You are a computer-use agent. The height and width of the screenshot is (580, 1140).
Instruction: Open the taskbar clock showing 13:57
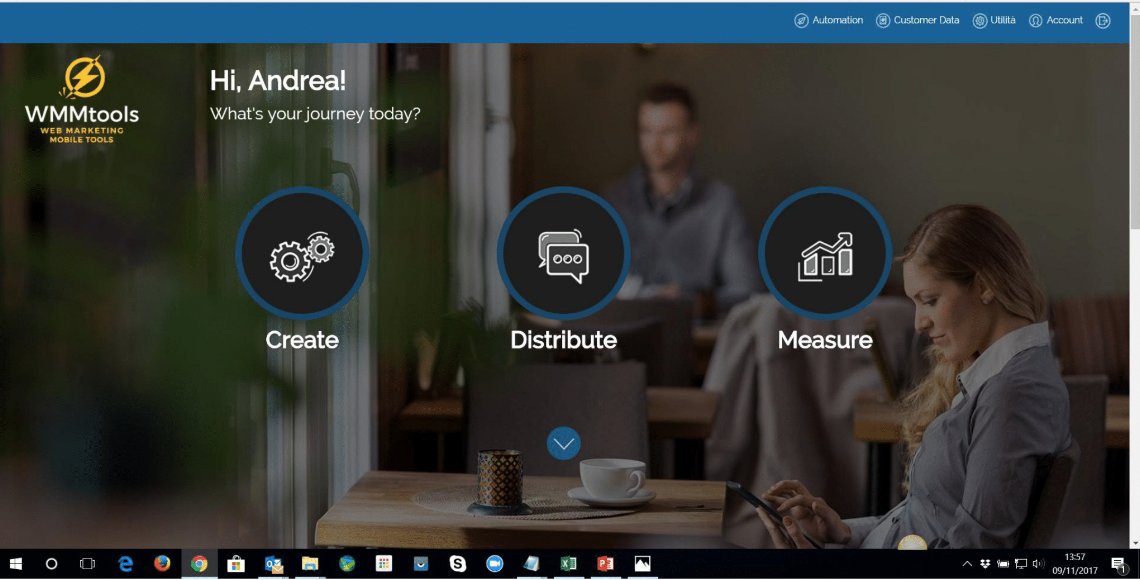point(1075,564)
